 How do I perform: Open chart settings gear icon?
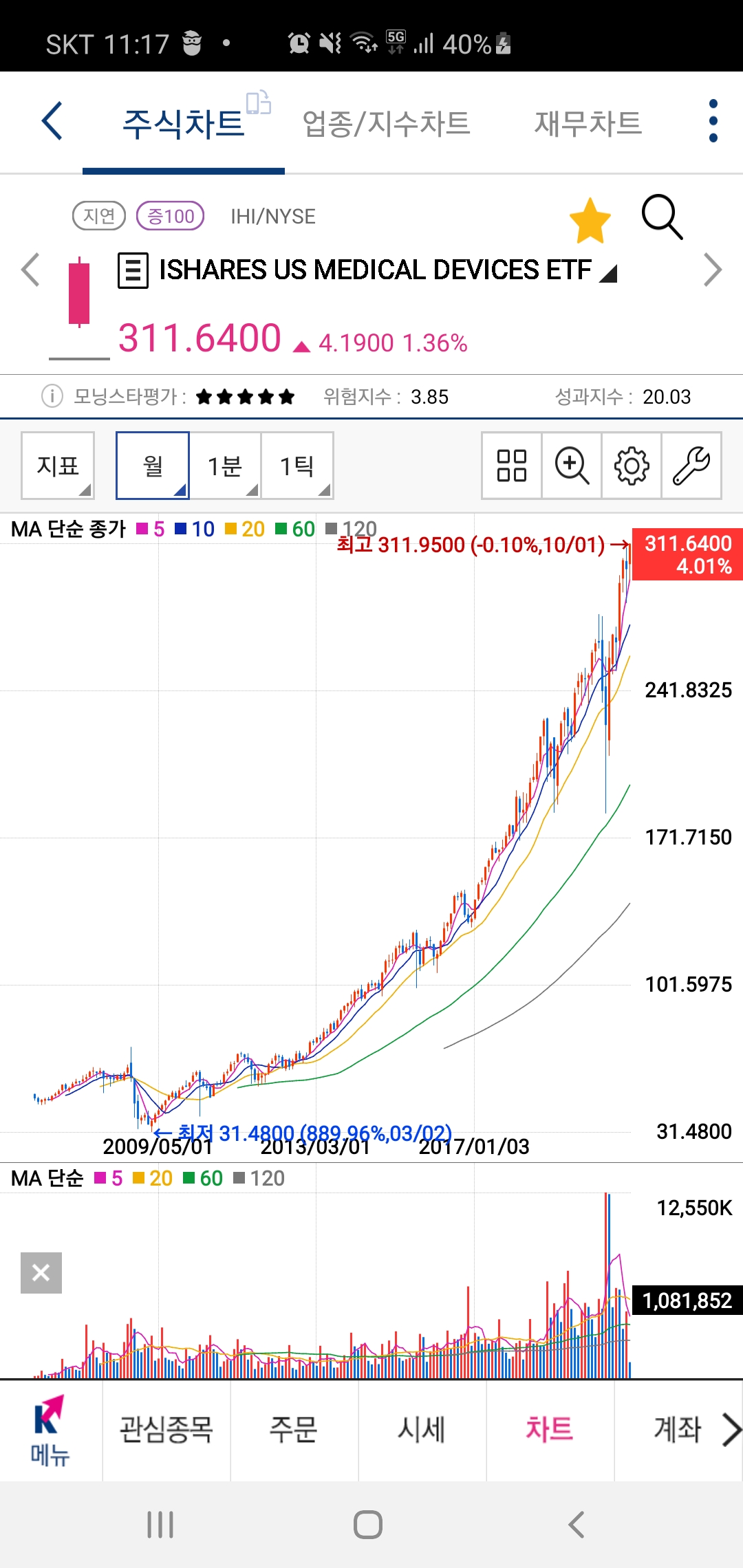(x=632, y=466)
